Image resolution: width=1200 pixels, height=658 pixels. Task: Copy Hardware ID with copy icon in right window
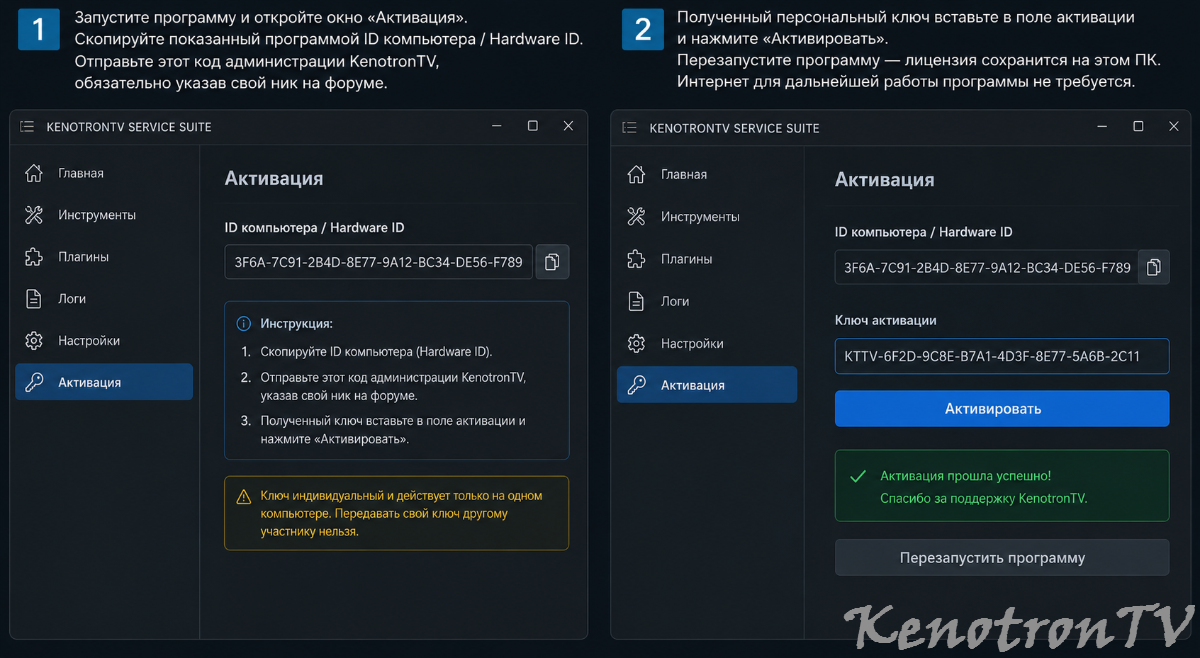(x=1154, y=267)
